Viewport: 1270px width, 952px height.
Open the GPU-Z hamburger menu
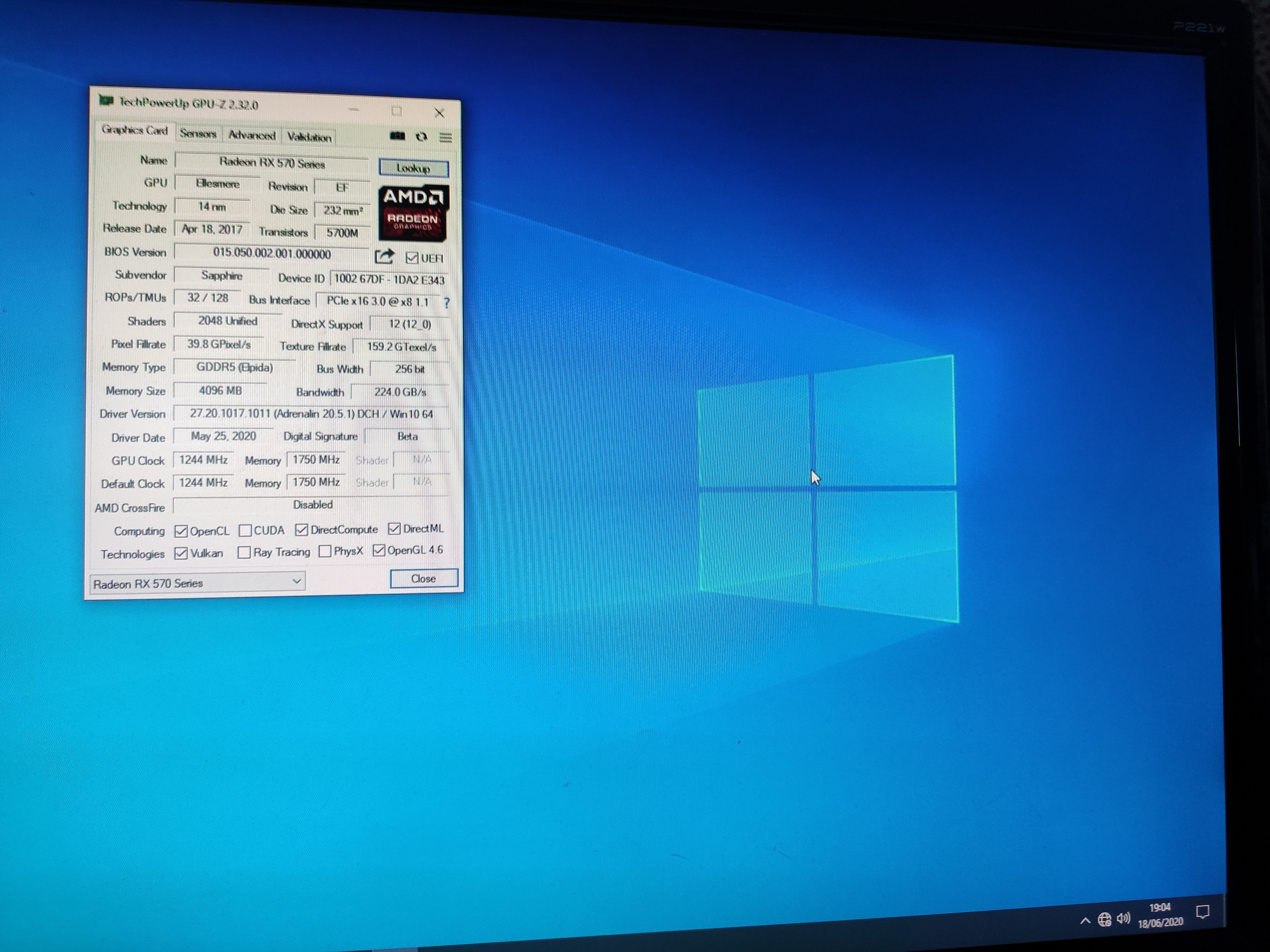[x=446, y=137]
